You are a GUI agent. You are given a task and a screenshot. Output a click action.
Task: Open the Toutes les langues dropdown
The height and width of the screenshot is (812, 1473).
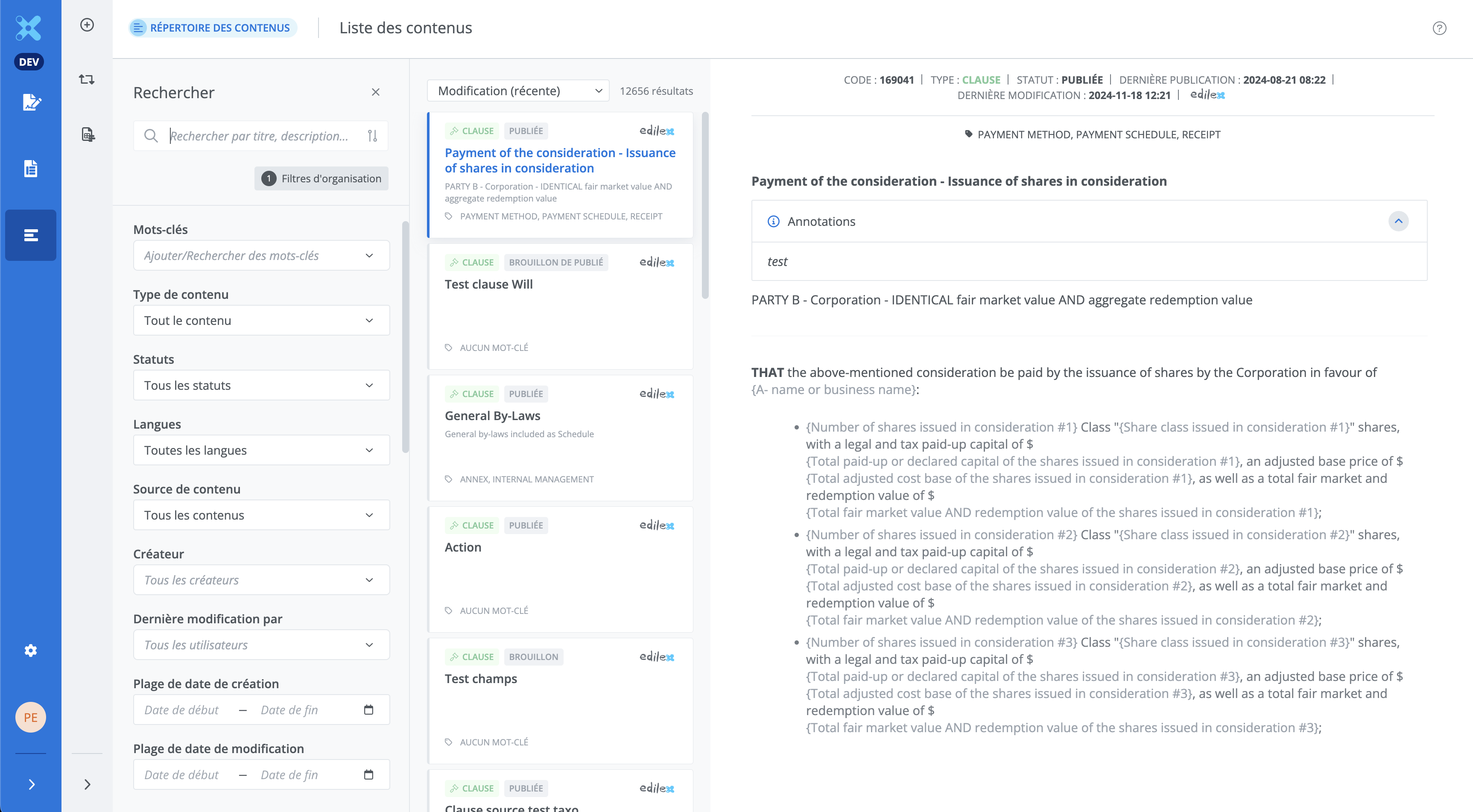pyautogui.click(x=261, y=450)
